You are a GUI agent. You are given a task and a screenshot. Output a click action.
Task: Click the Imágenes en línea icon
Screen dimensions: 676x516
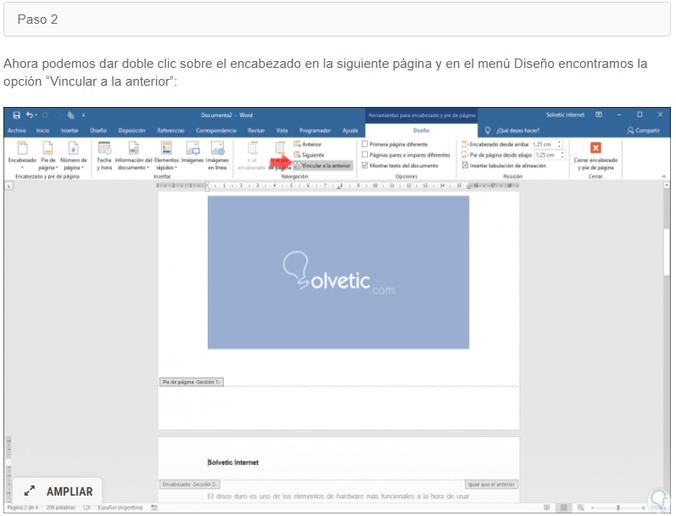pyautogui.click(x=217, y=155)
